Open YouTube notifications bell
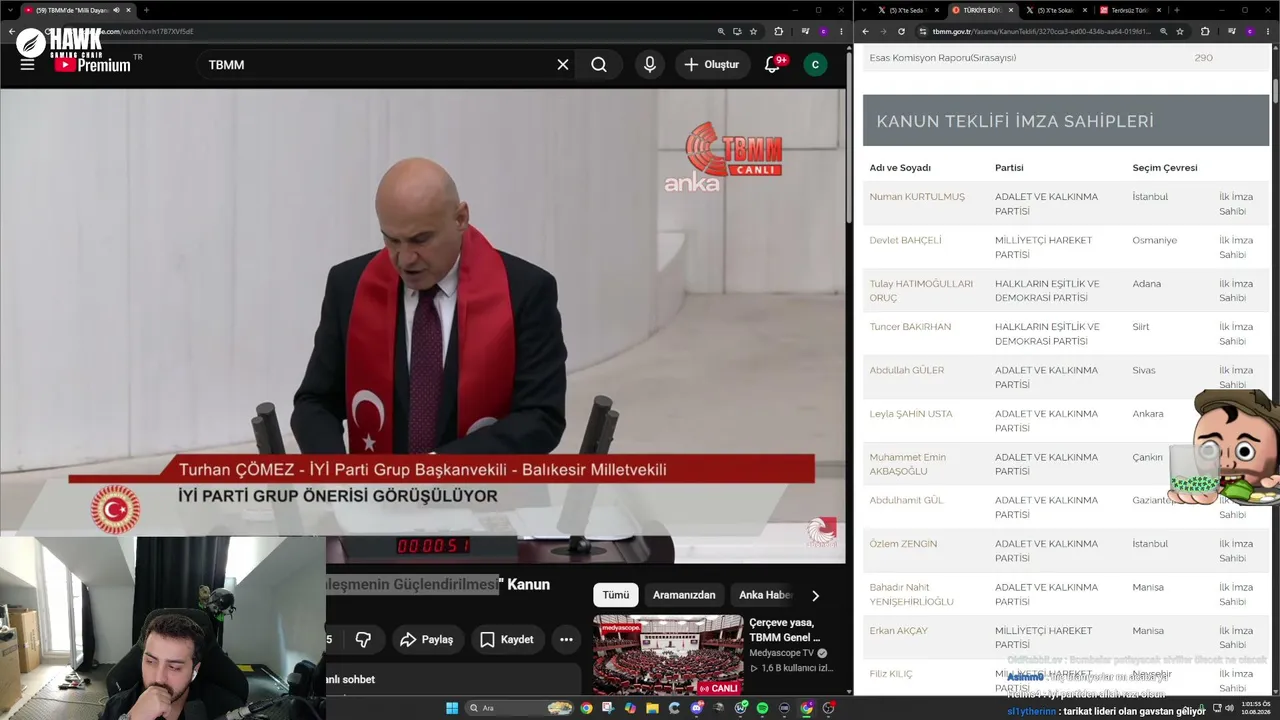This screenshot has width=1280, height=720. [772, 64]
